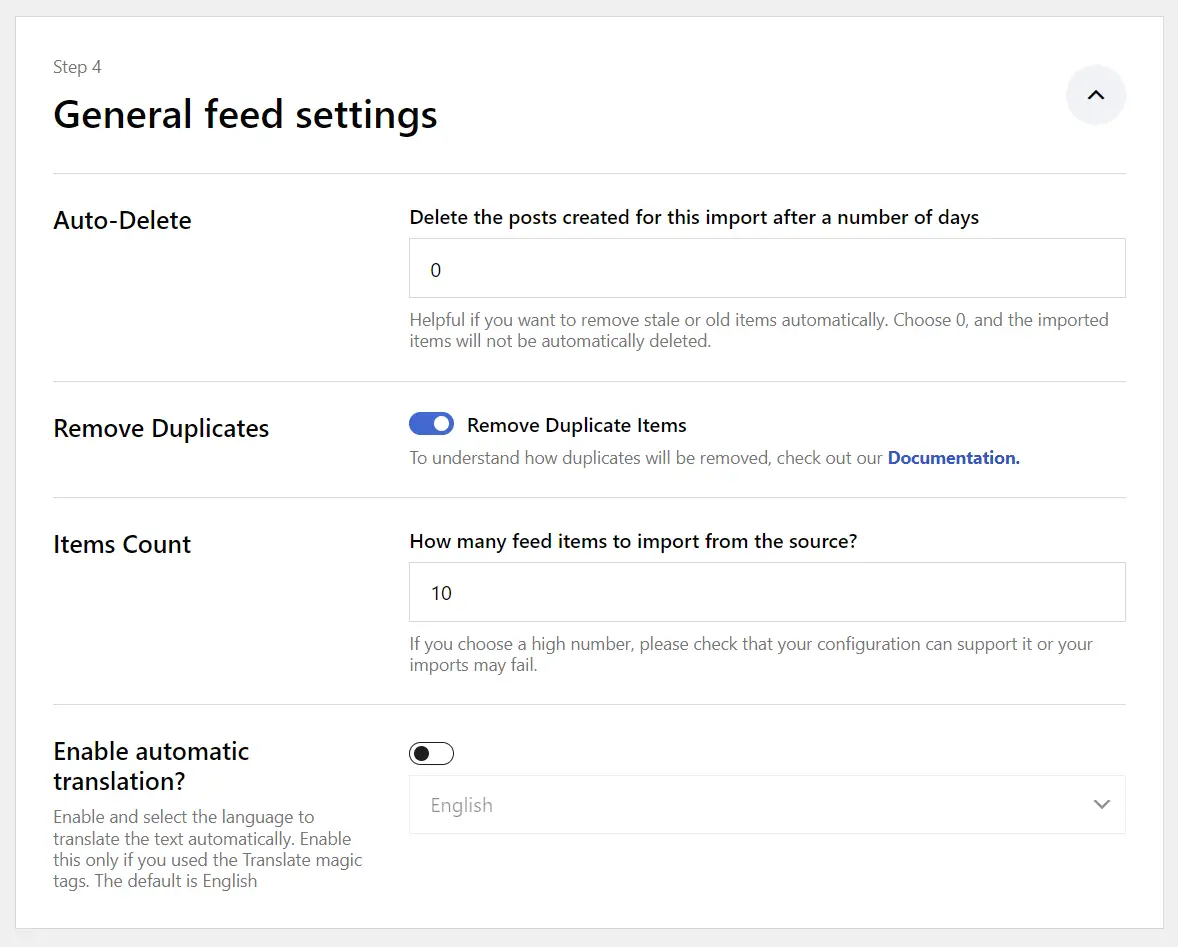Click 'Delete the posts created for this import' label

click(694, 218)
